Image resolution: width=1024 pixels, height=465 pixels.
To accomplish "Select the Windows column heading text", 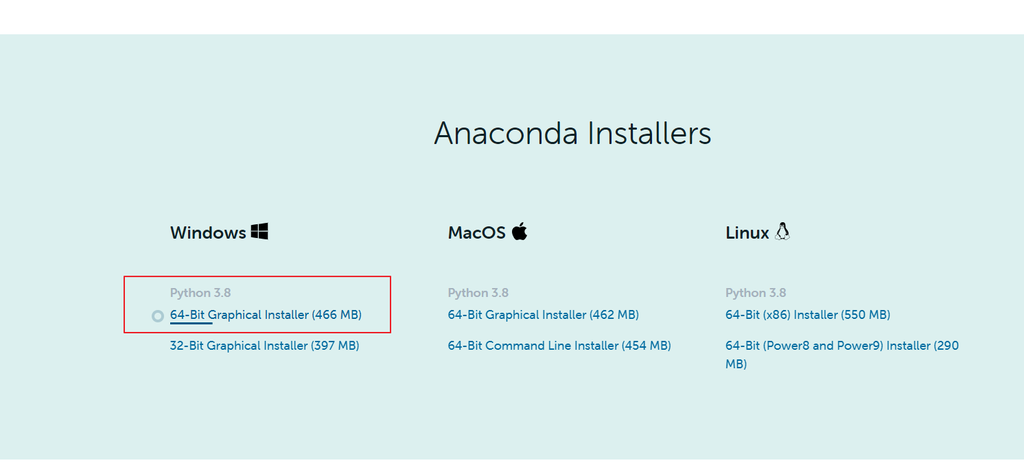I will pyautogui.click(x=208, y=232).
